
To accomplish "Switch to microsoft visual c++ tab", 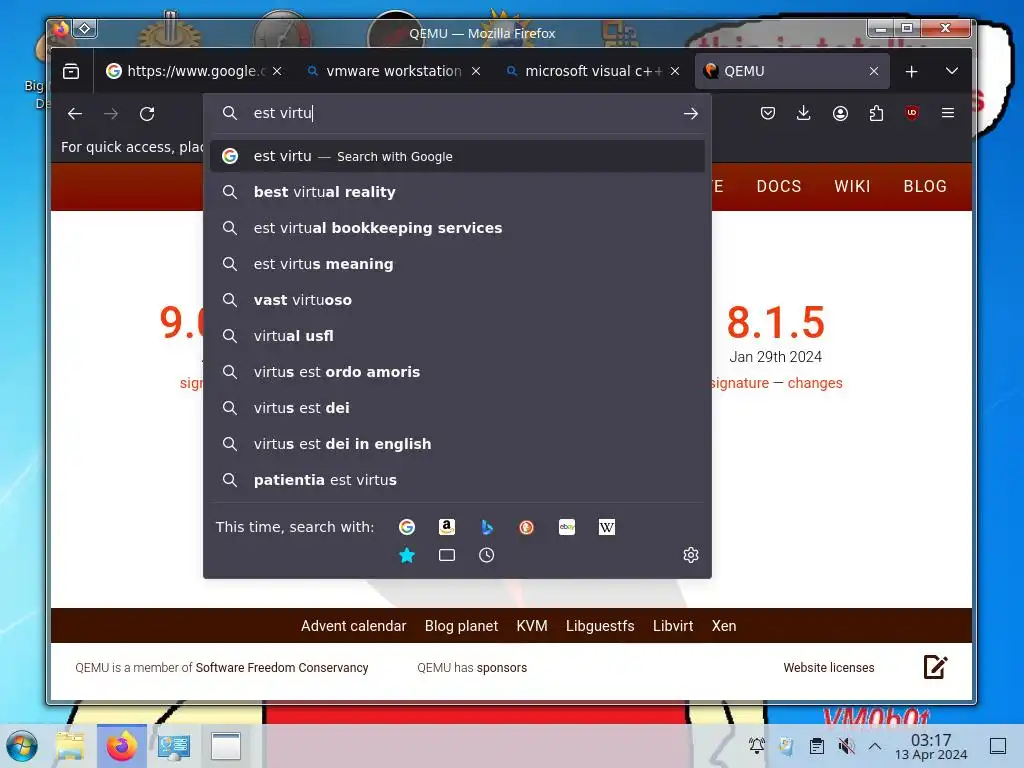I will (x=585, y=71).
